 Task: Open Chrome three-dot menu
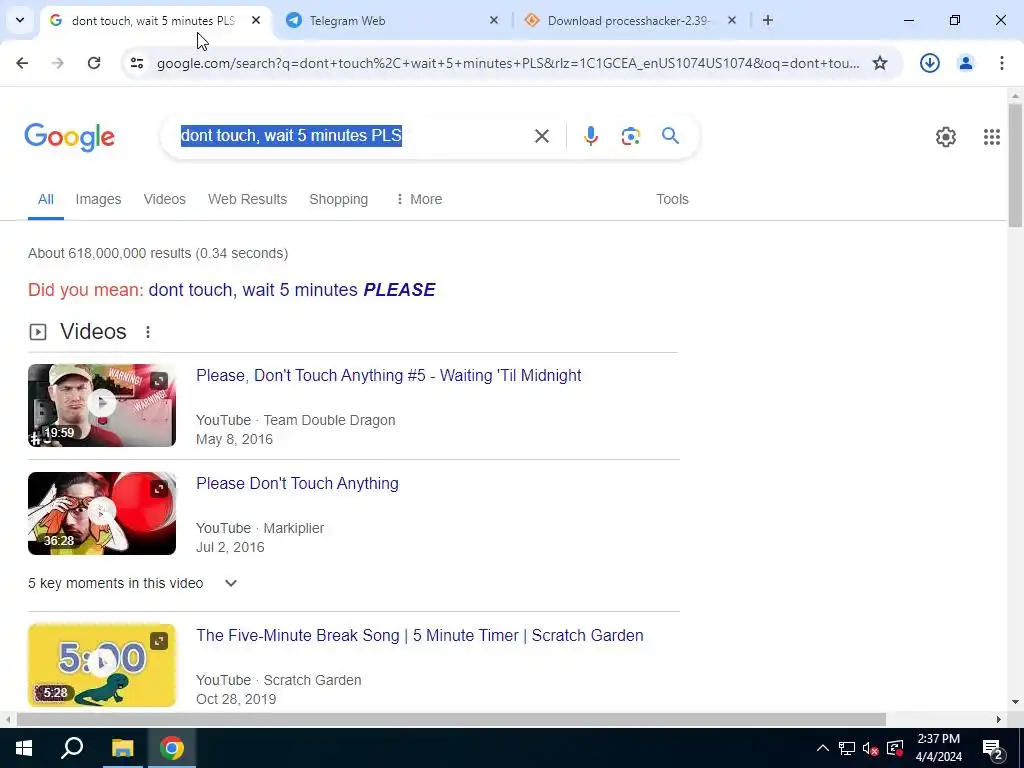(1002, 63)
